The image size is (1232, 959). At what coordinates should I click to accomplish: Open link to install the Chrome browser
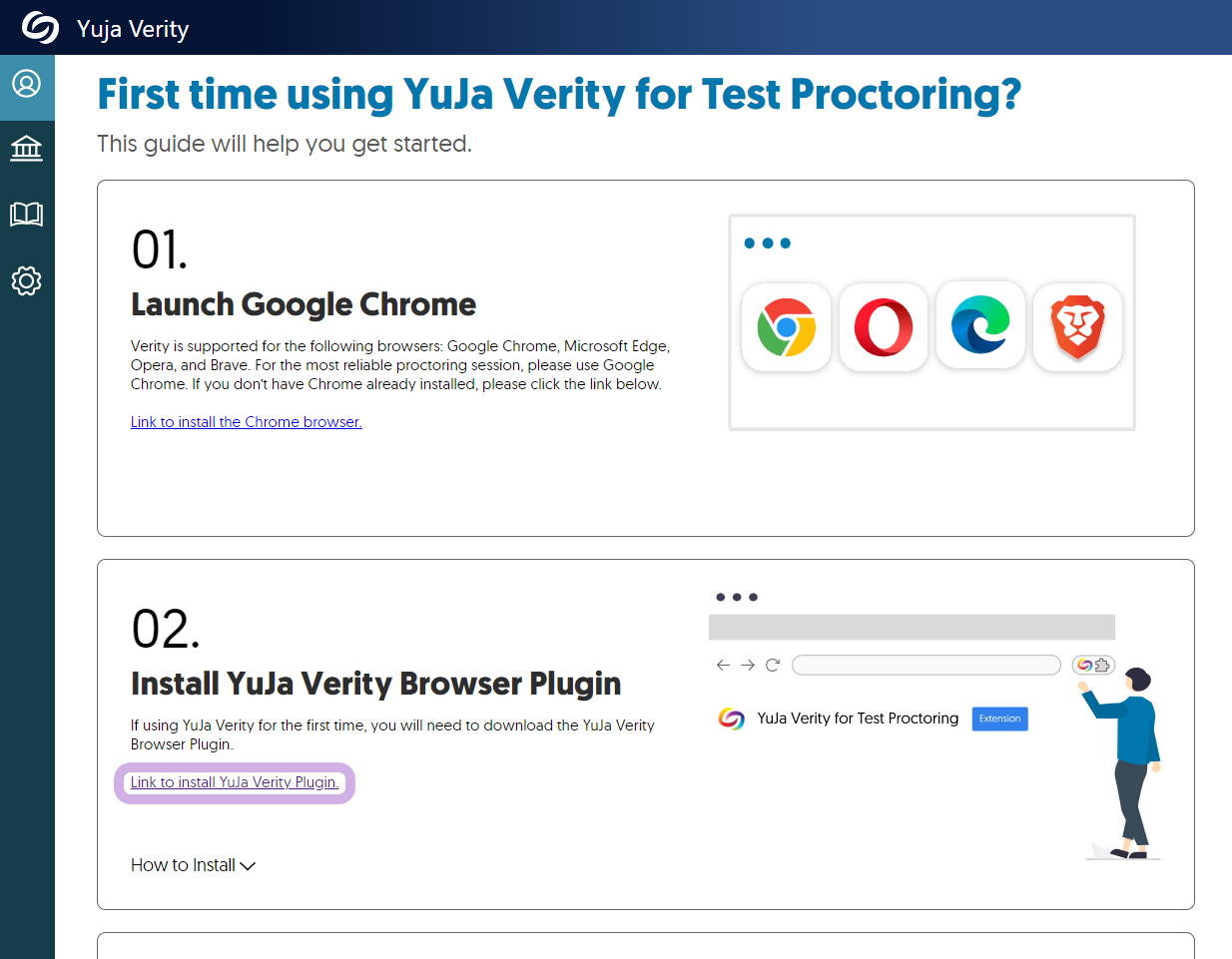pos(247,422)
